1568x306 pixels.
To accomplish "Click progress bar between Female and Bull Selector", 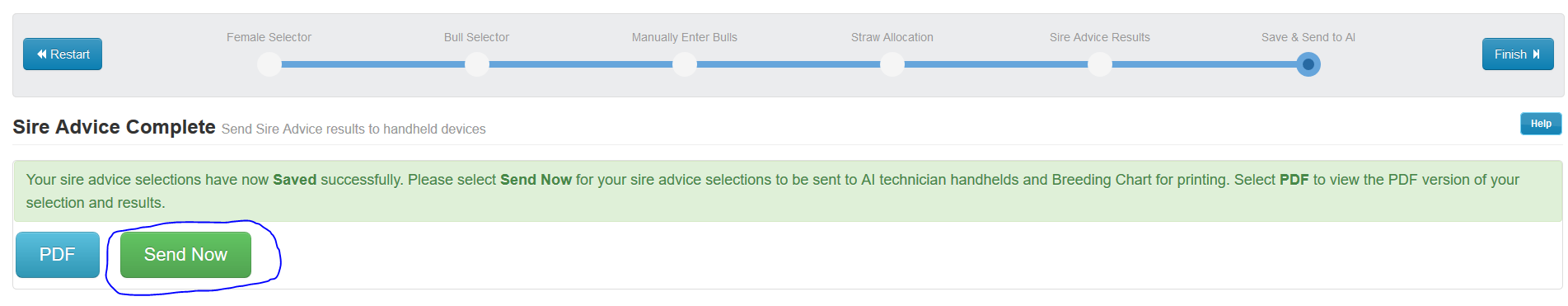I will (x=373, y=64).
